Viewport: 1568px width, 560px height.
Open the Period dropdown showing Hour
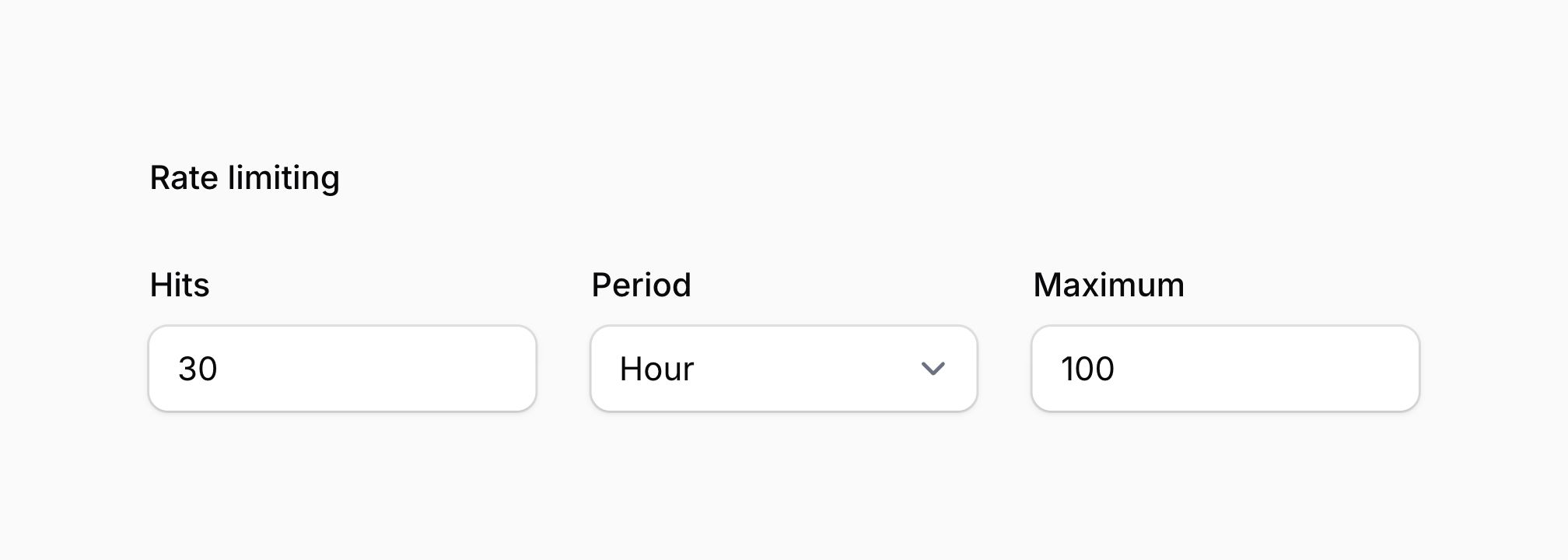pos(783,369)
